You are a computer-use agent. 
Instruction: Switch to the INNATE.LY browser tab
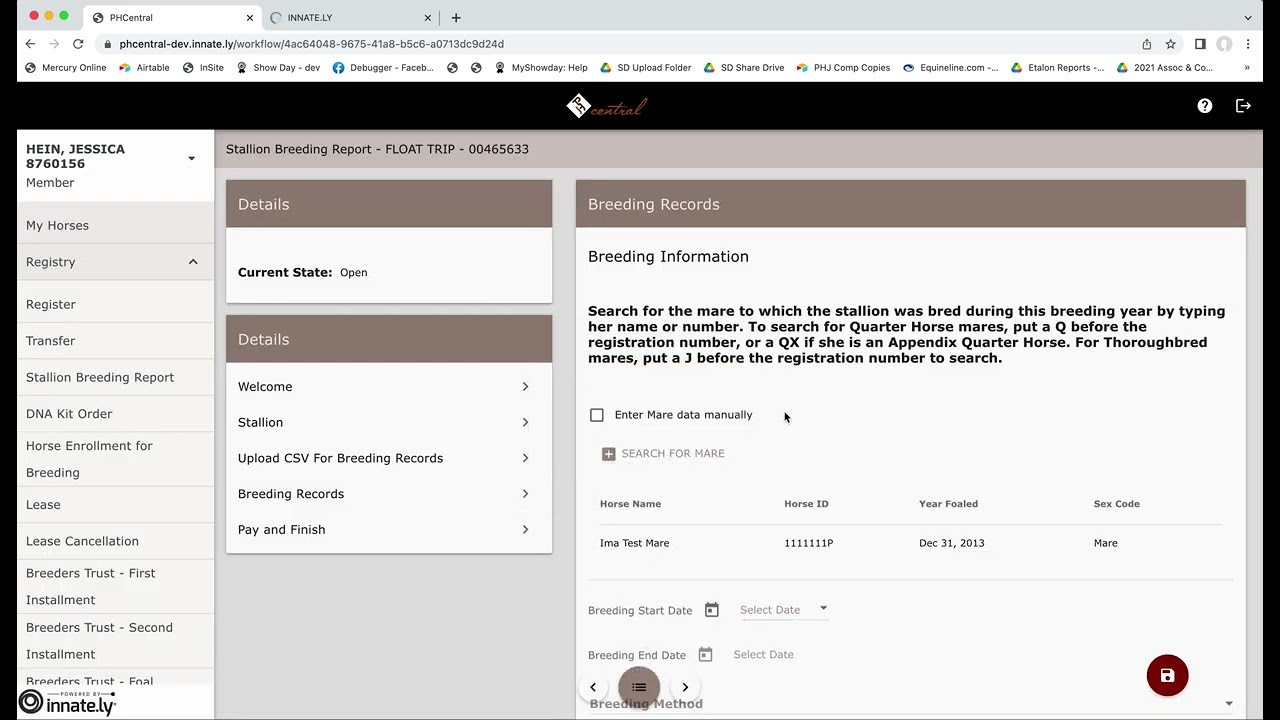tap(350, 18)
